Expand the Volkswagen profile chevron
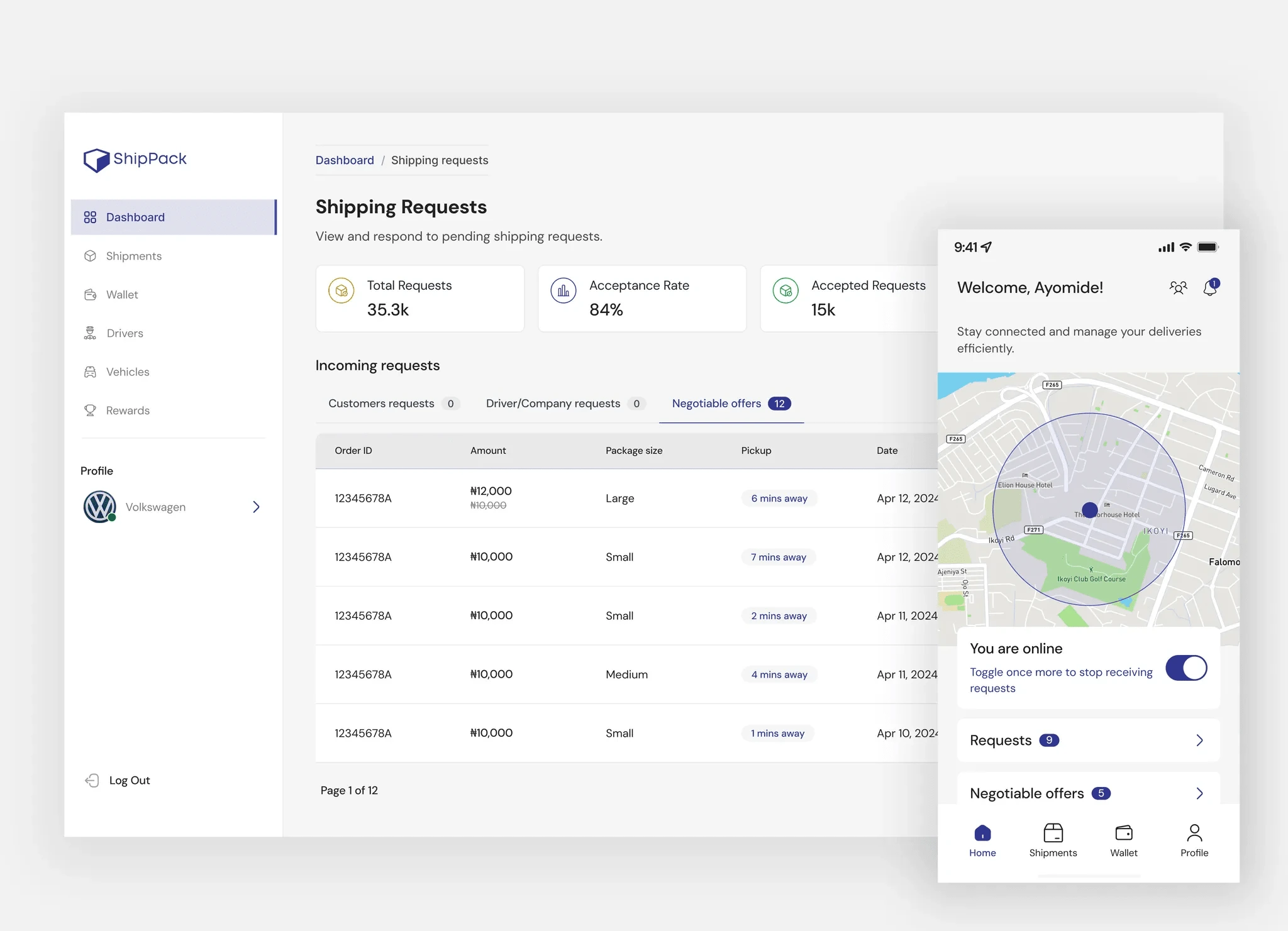 (x=256, y=507)
